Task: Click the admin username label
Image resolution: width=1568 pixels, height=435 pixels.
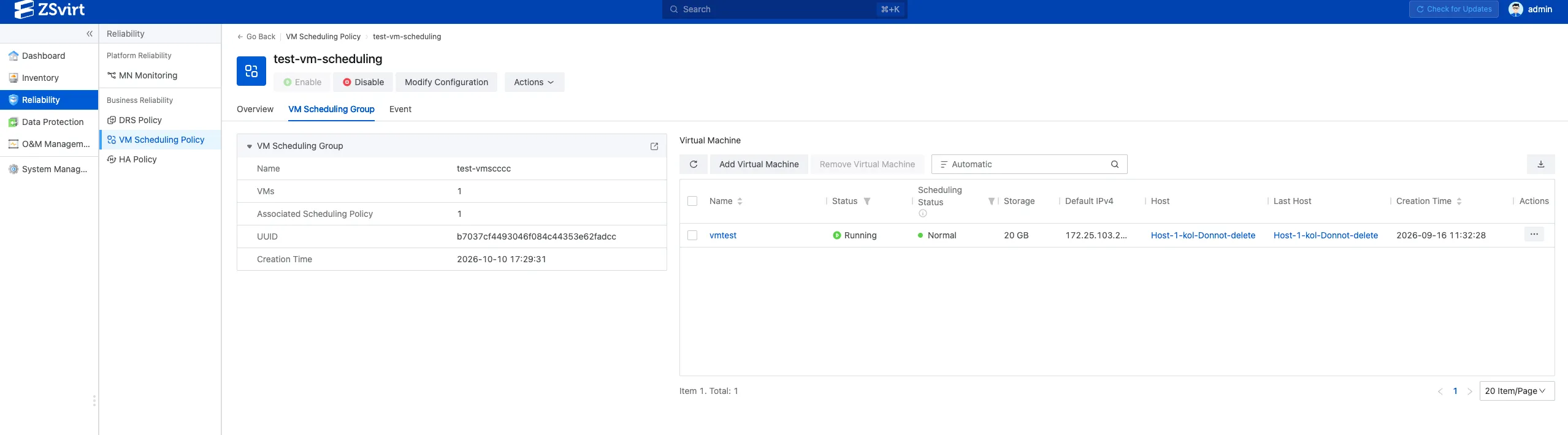Action: [x=1540, y=9]
